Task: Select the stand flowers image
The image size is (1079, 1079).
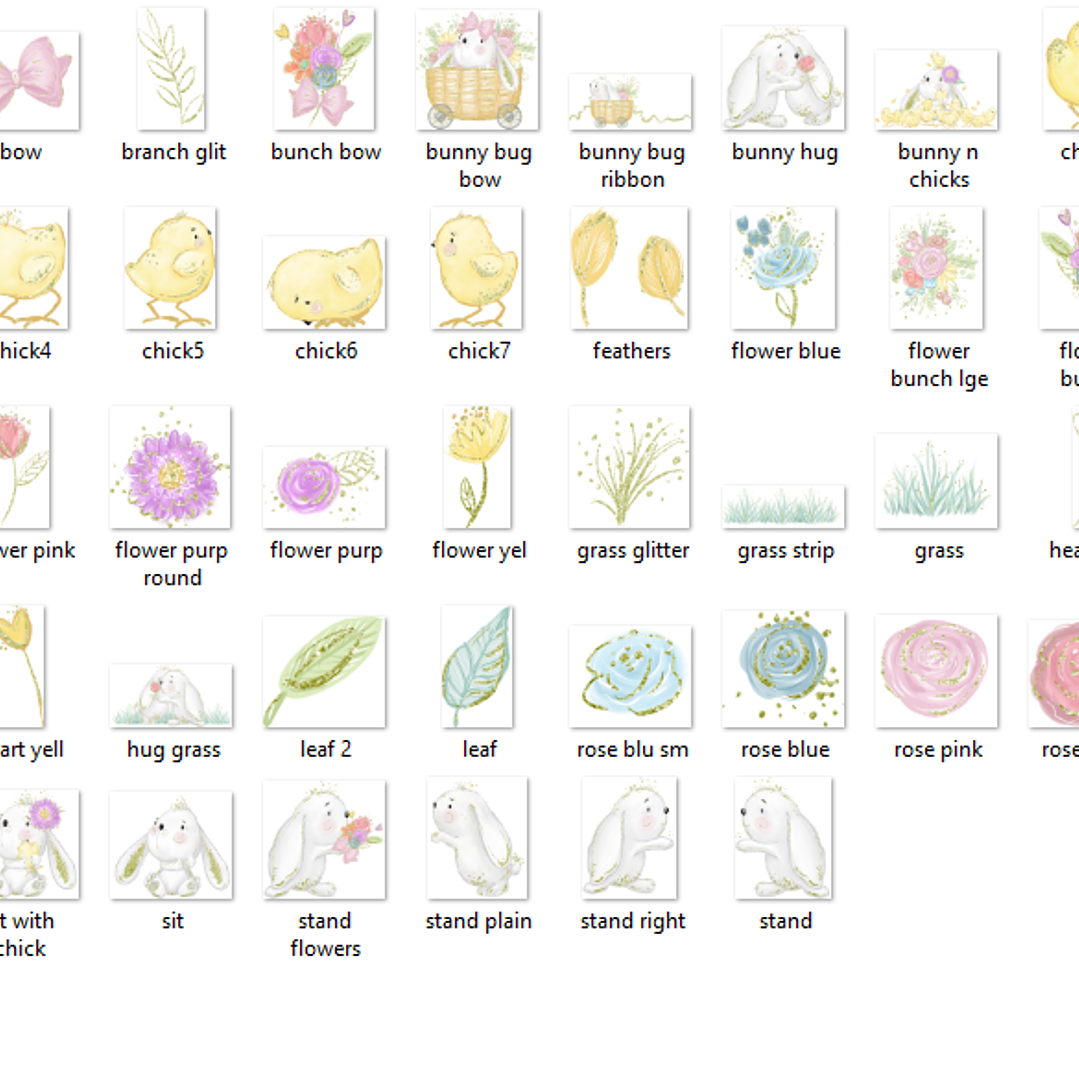Action: click(324, 840)
